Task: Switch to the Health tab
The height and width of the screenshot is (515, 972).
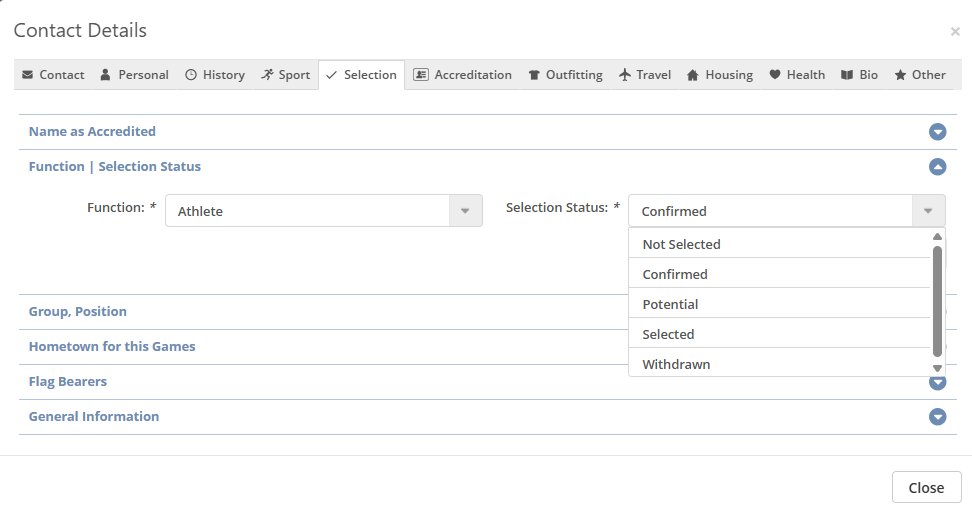Action: tap(796, 75)
